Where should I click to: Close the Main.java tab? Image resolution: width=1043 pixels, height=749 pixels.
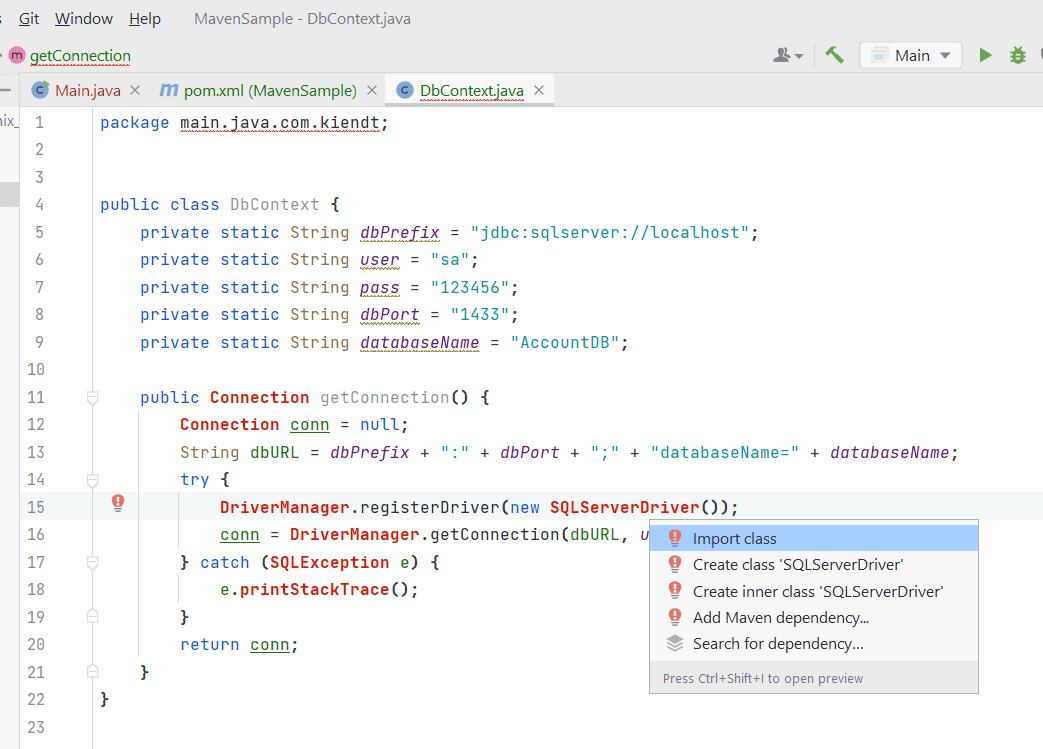(x=136, y=90)
